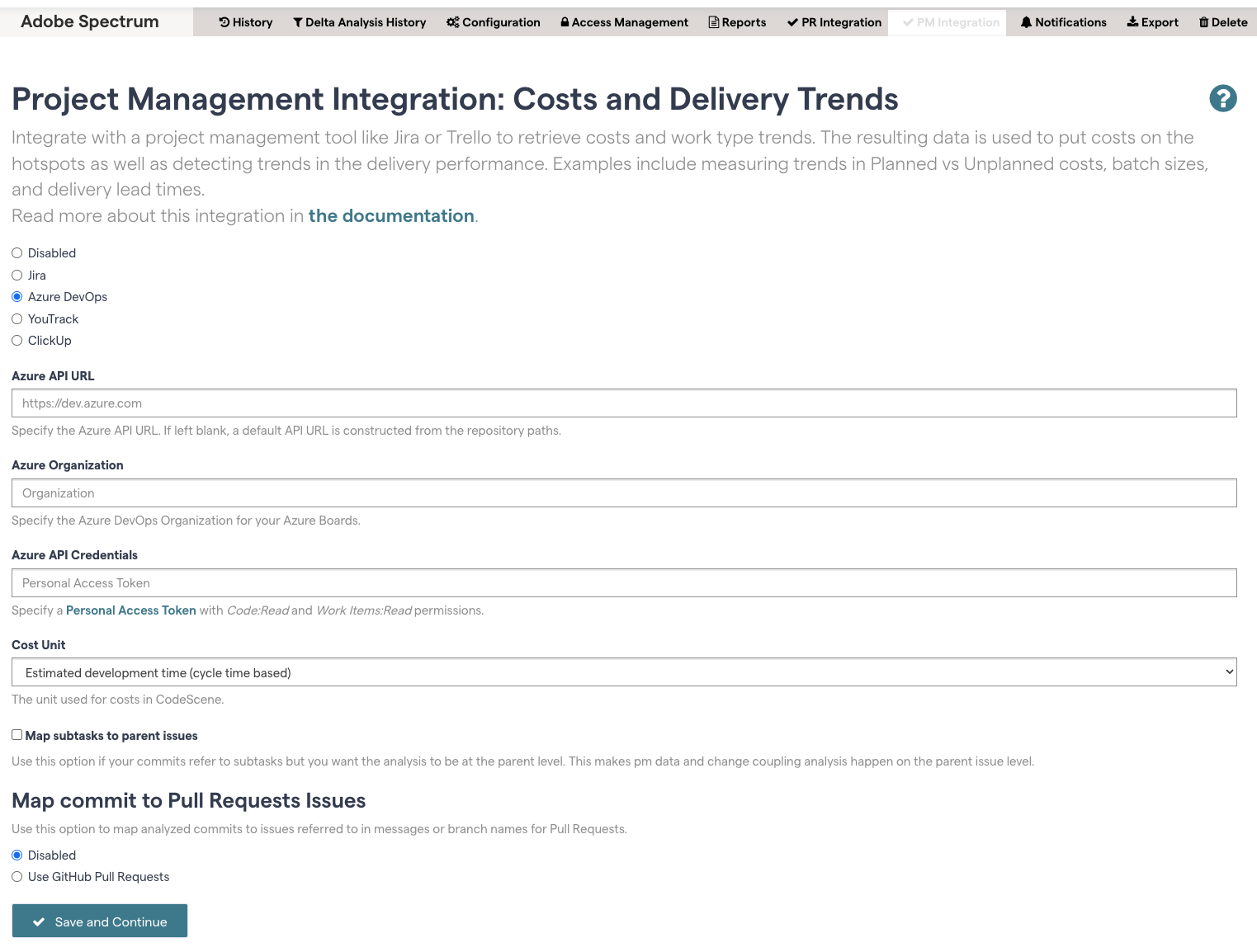Select Use GitHub Pull Requests
The image size is (1257, 952).
tap(17, 876)
